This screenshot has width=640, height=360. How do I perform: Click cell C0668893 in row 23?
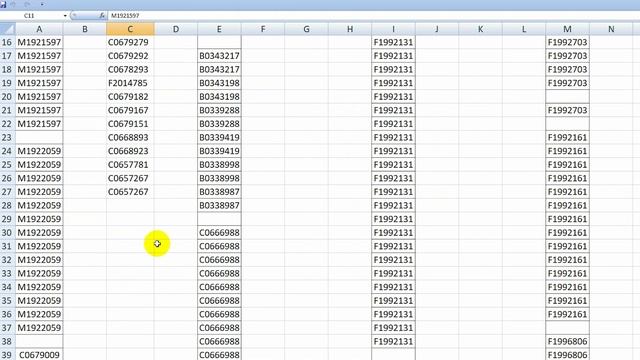[x=130, y=138]
